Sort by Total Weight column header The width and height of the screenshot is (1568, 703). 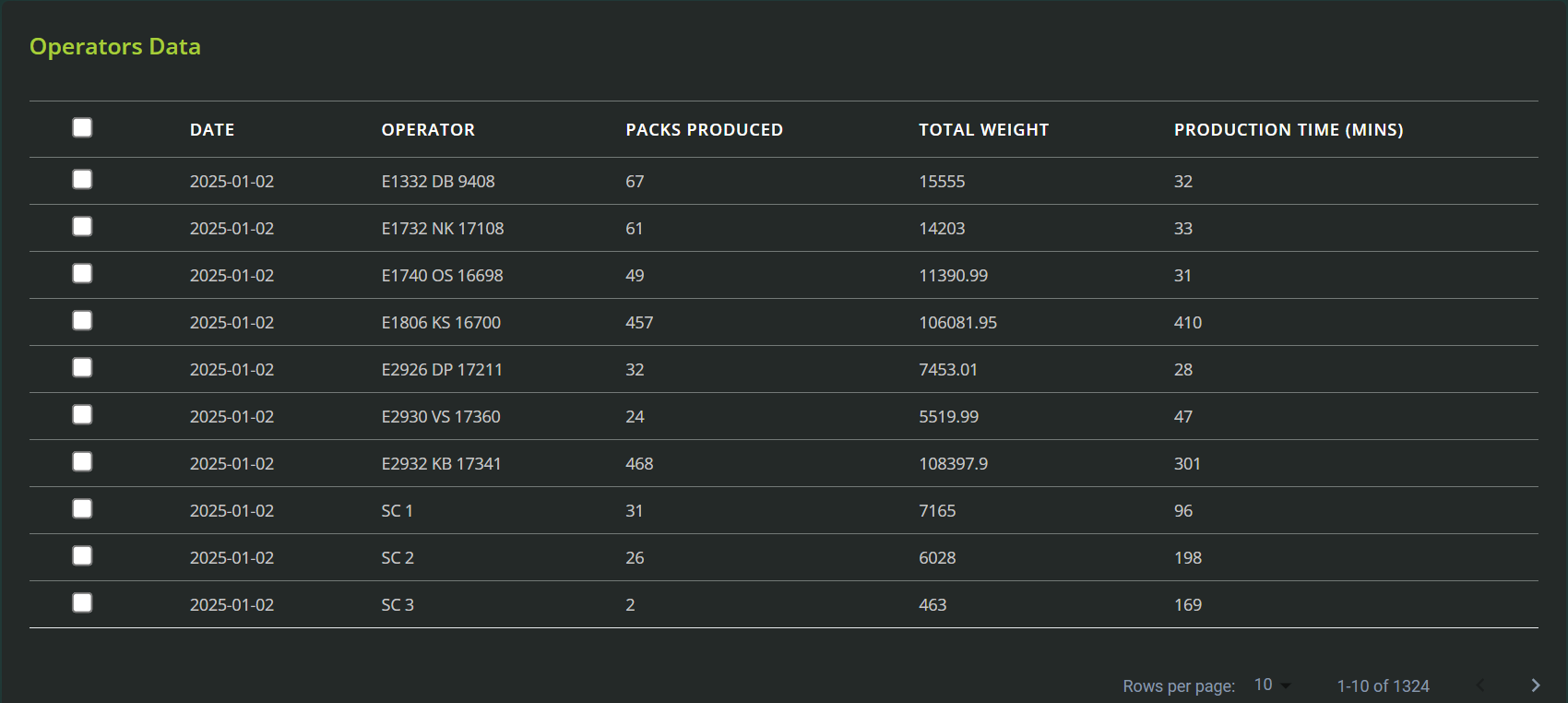pos(983,130)
